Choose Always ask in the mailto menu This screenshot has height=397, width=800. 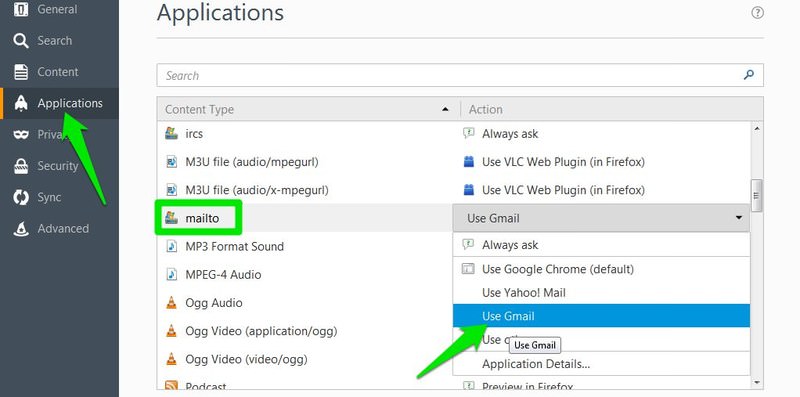coord(601,245)
